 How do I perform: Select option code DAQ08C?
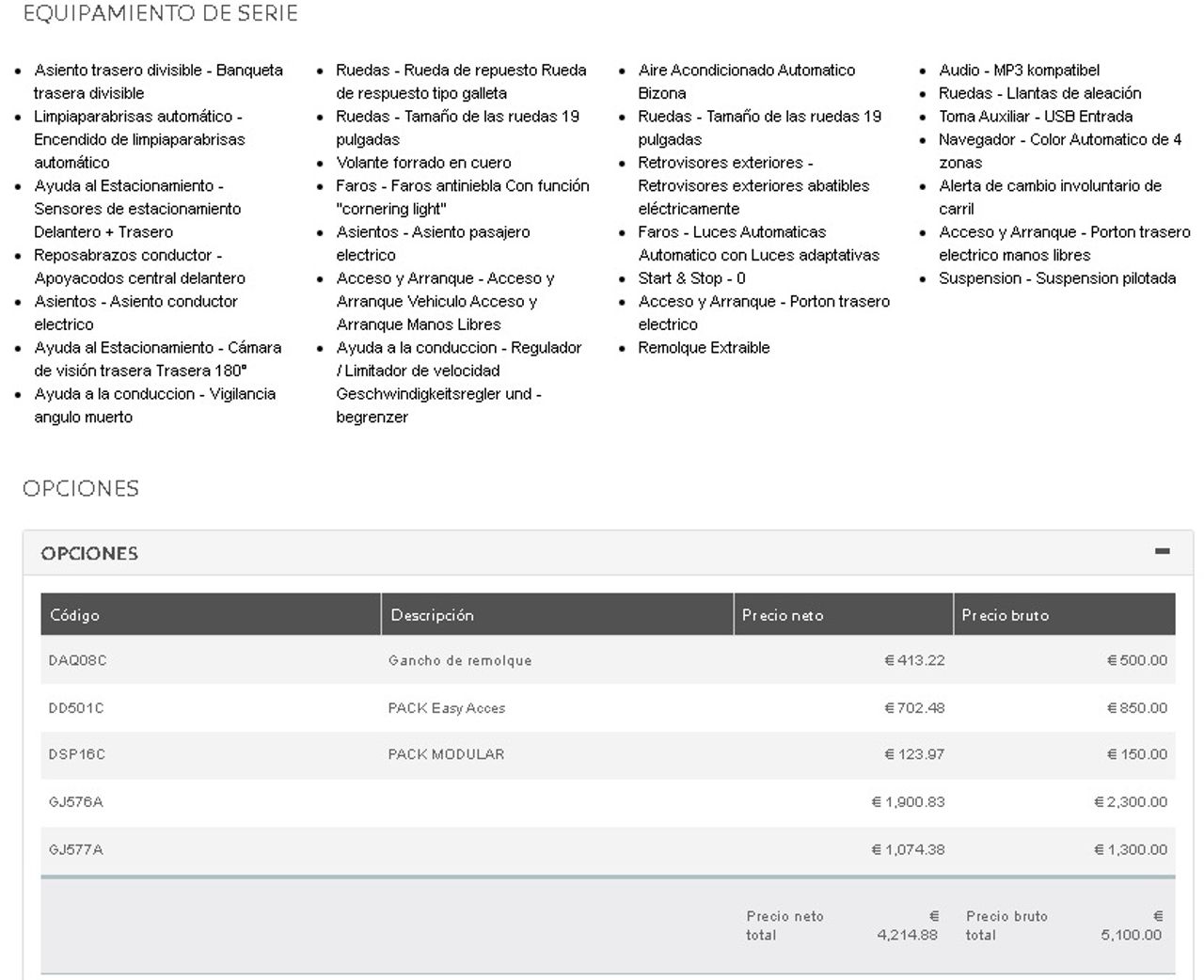77,660
